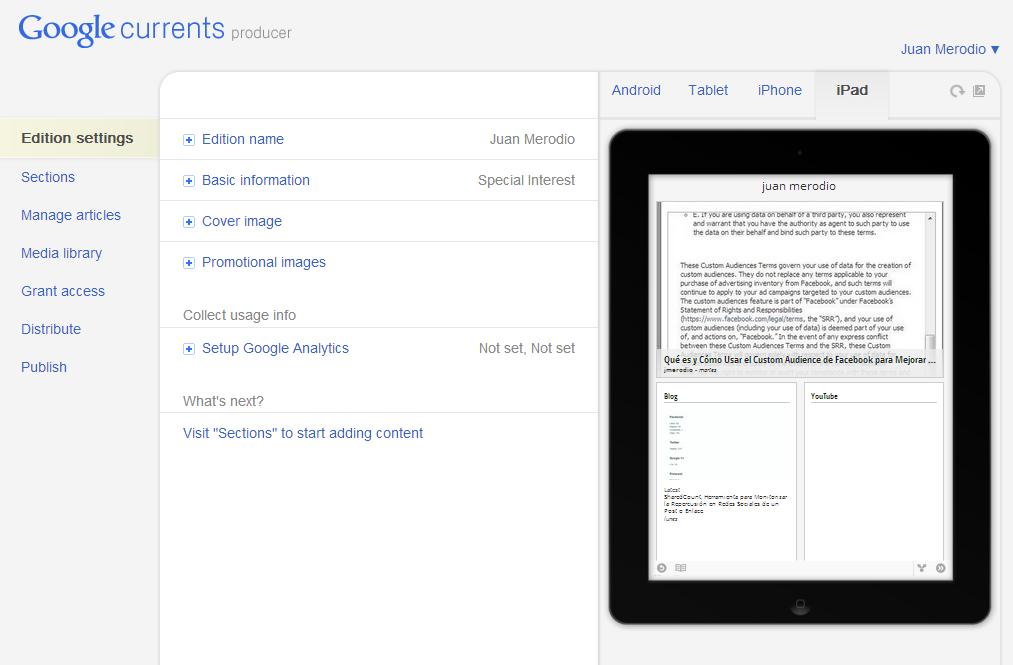The image size is (1013, 665).
Task: Open the Blog section card in preview
Action: (726, 472)
